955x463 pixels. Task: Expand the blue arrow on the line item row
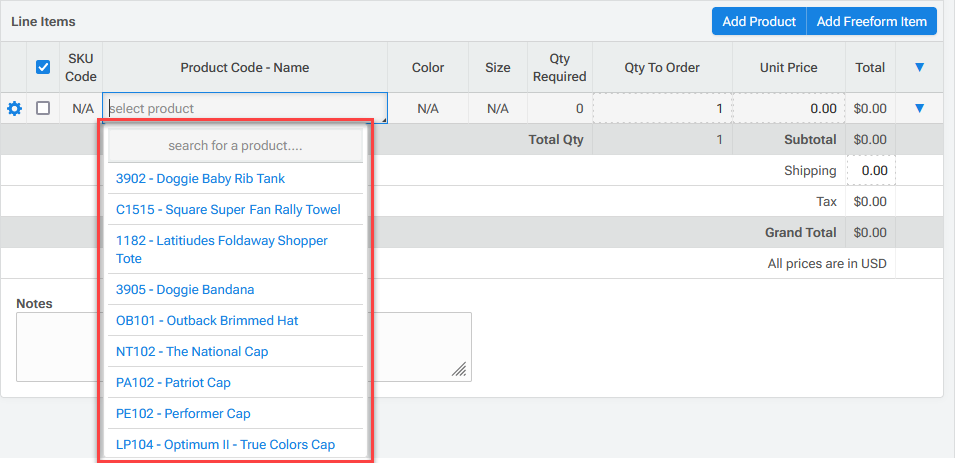pos(919,108)
